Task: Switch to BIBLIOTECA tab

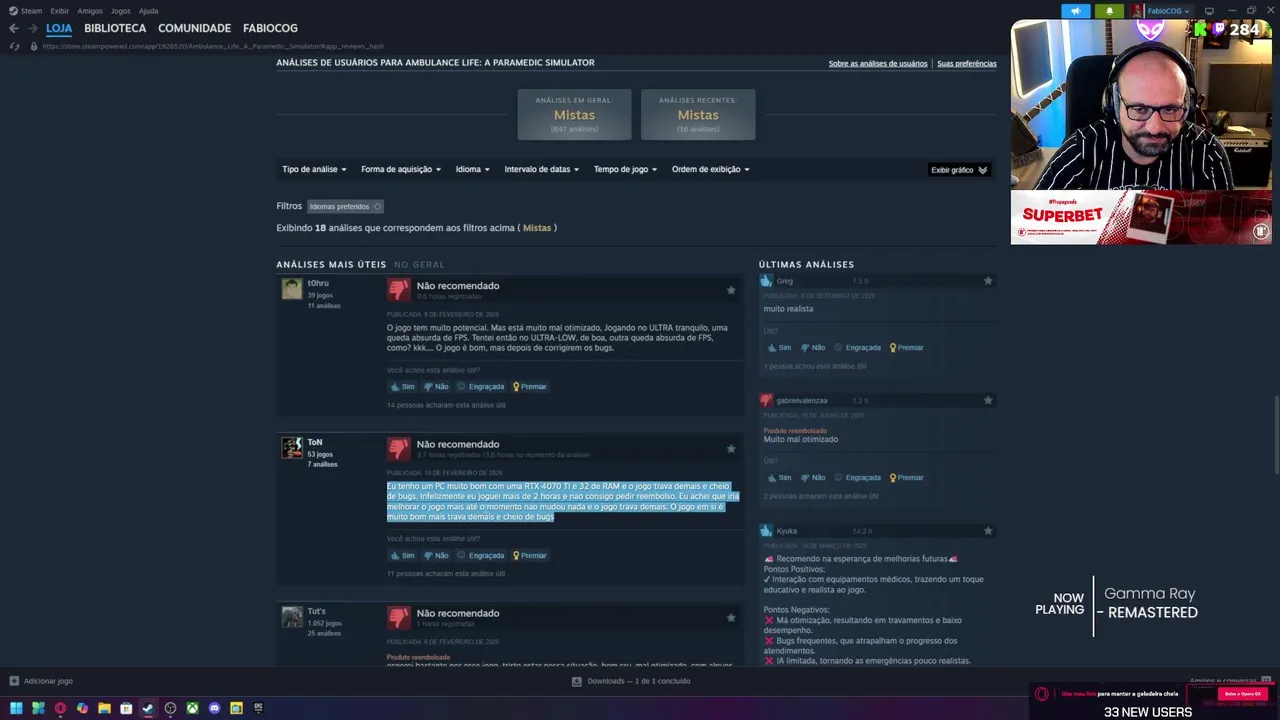Action: pos(115,28)
